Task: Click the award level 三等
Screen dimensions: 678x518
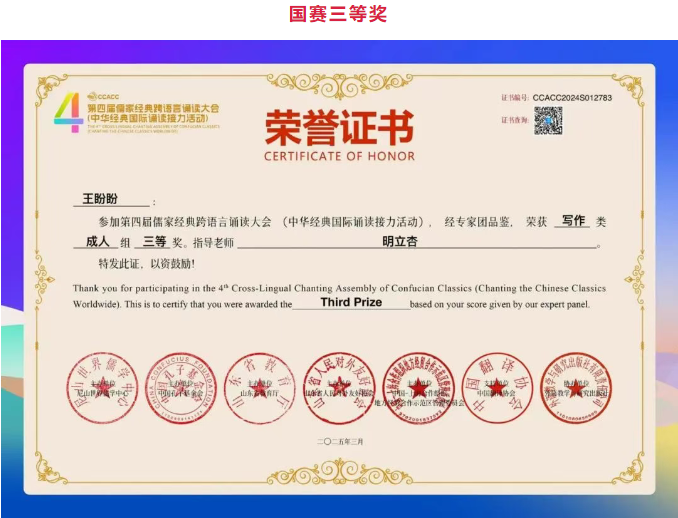Action: pos(154,241)
